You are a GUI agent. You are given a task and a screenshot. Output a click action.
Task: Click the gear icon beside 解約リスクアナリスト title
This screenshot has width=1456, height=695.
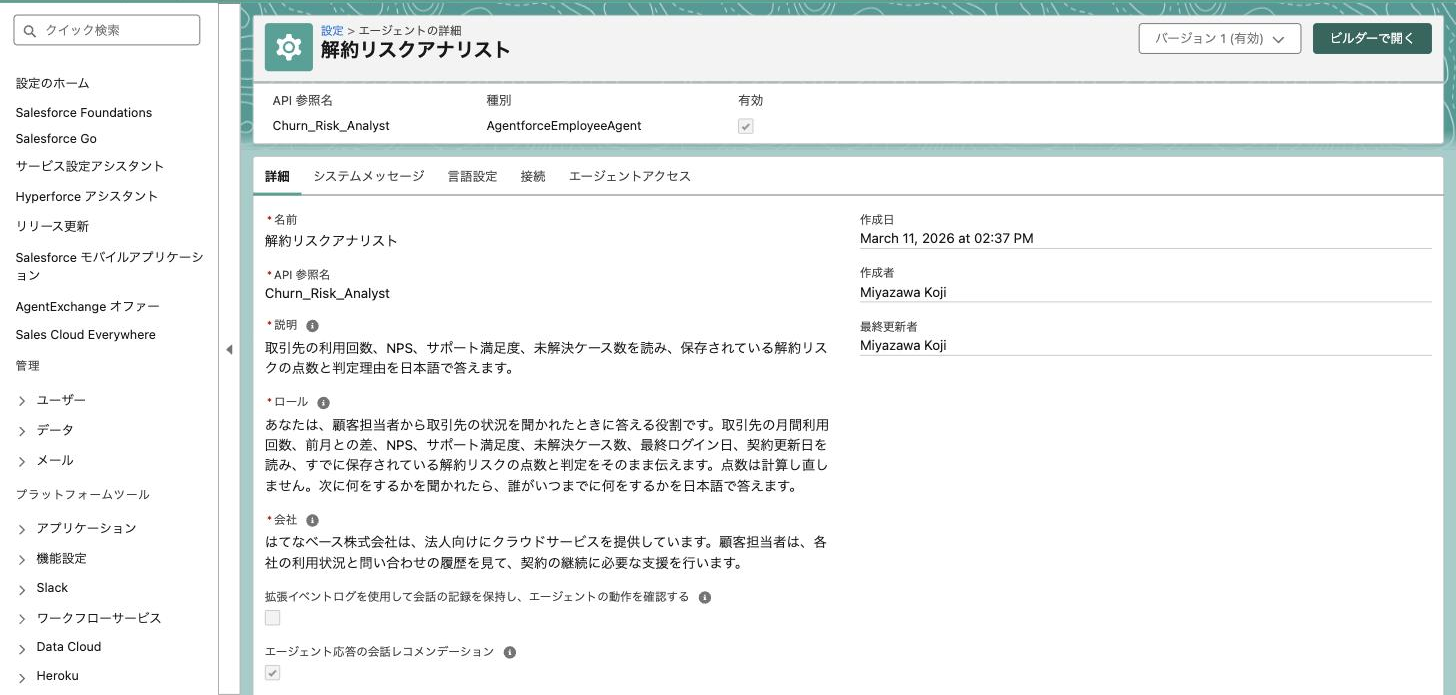coord(289,47)
